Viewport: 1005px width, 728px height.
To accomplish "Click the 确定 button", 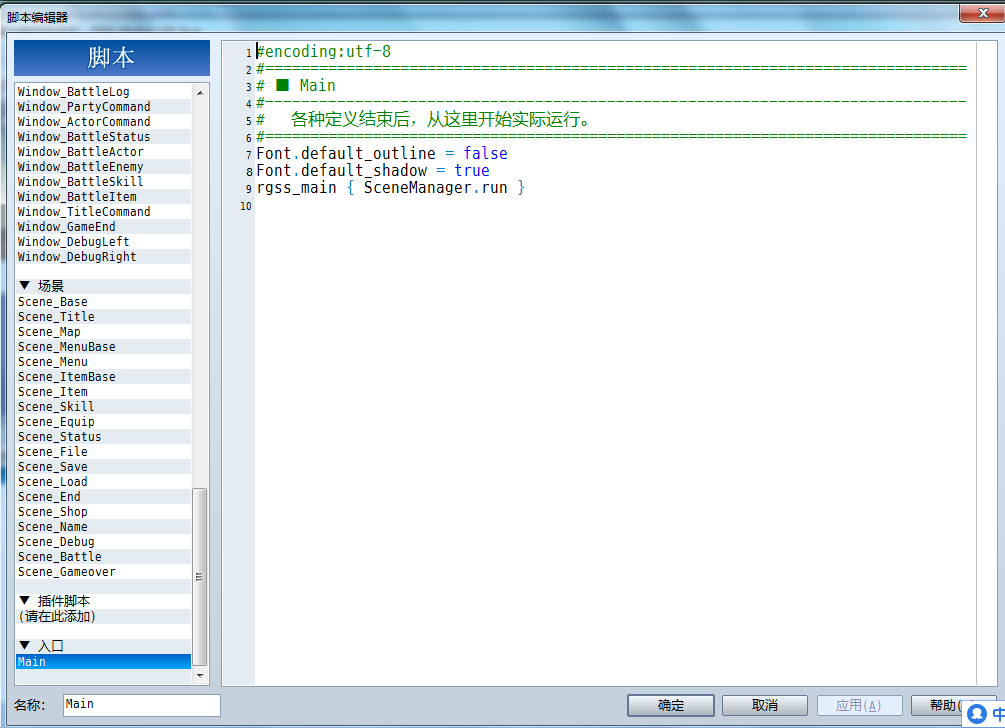I will tap(671, 705).
